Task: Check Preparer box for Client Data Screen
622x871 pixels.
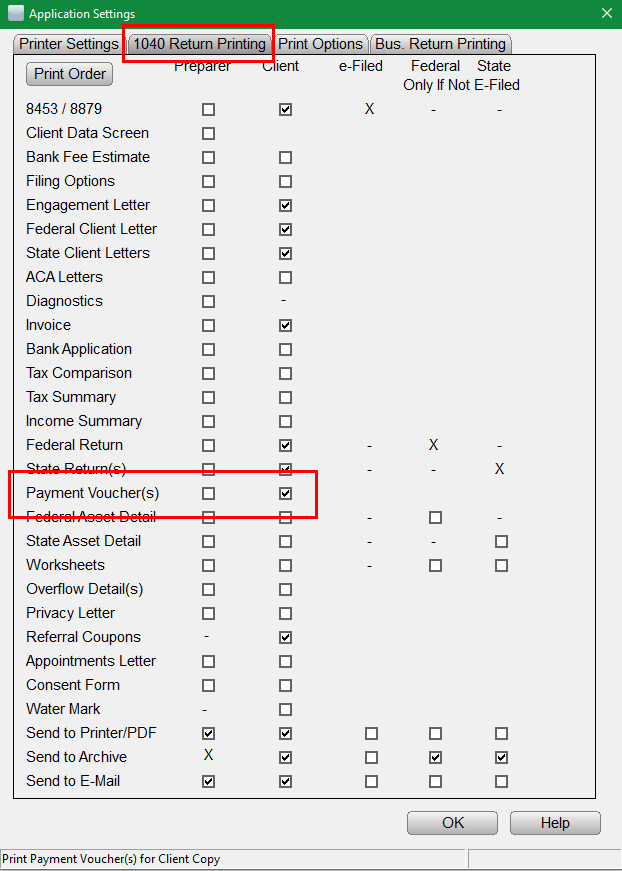Action: [208, 133]
